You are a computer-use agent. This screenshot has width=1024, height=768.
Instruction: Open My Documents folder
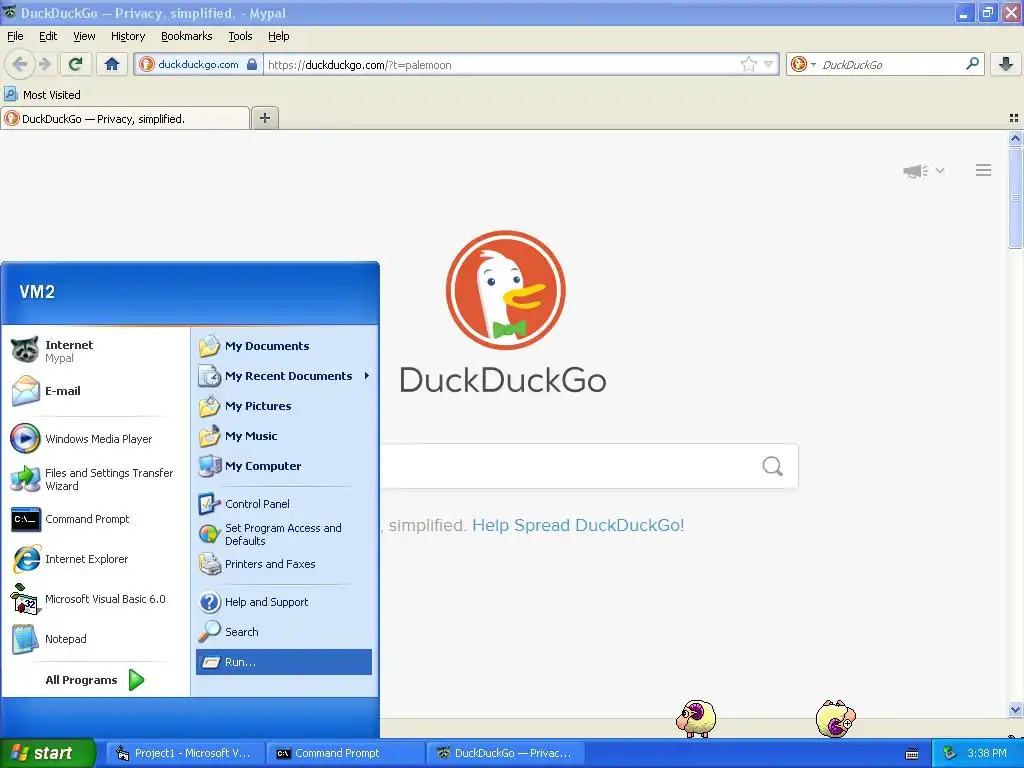284,345
